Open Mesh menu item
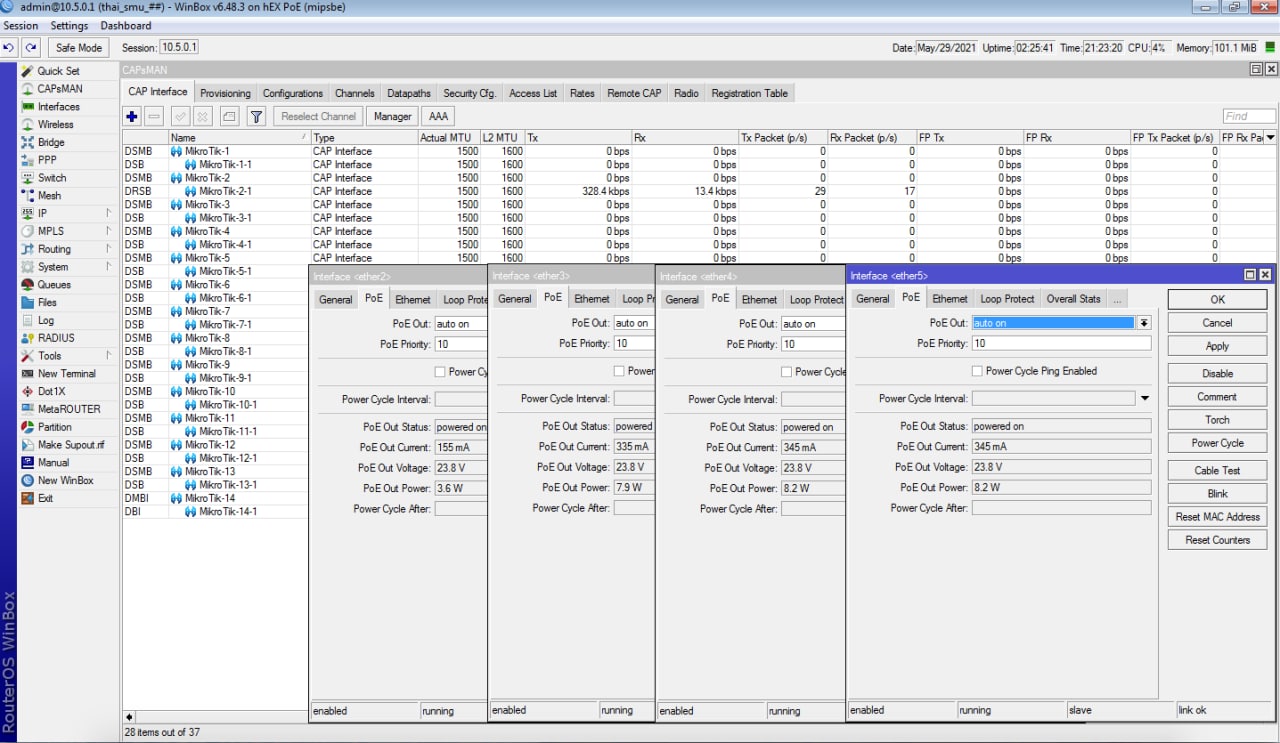Viewport: 1280px width, 743px height. click(x=49, y=196)
